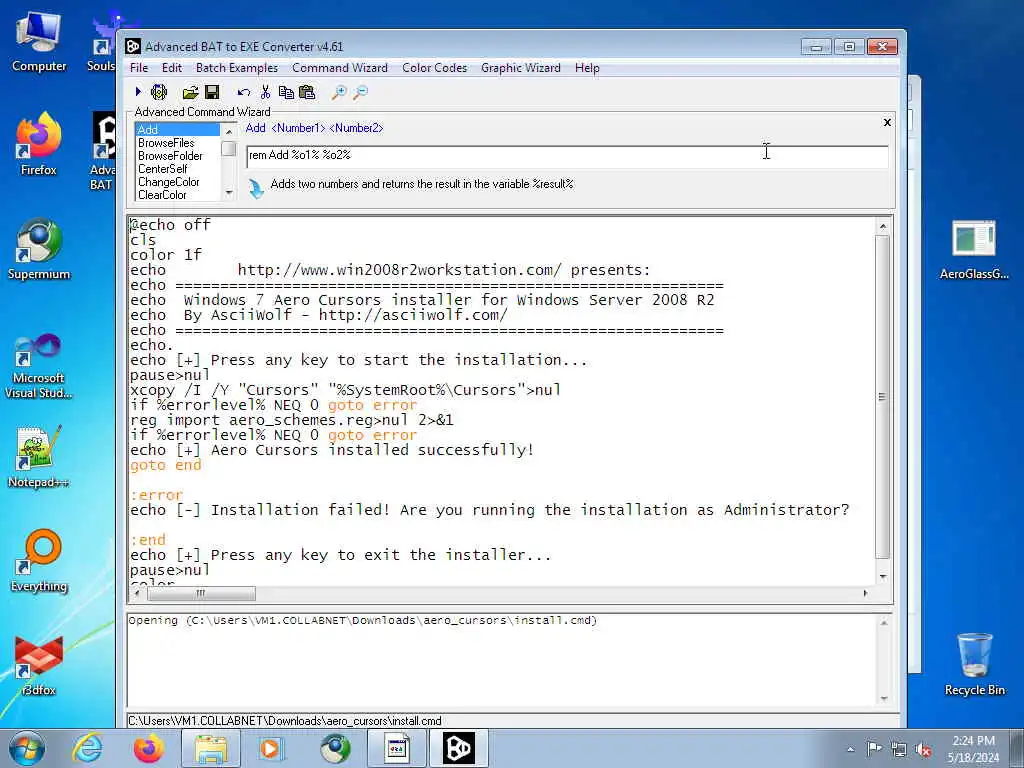Open the AeroGlassG... desktop file
Viewport: 1024px width, 768px height.
pyautogui.click(x=974, y=249)
